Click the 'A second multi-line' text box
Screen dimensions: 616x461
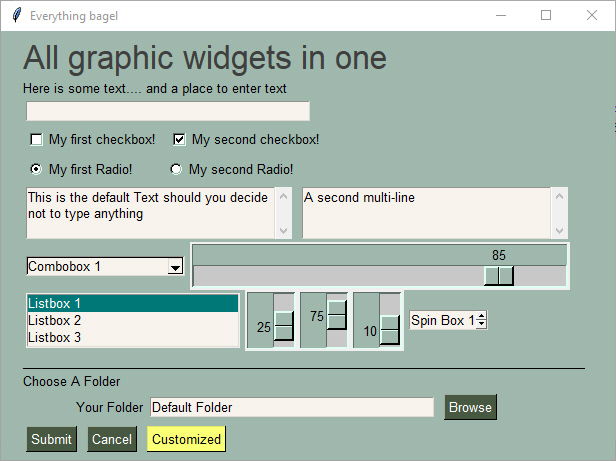click(x=426, y=213)
